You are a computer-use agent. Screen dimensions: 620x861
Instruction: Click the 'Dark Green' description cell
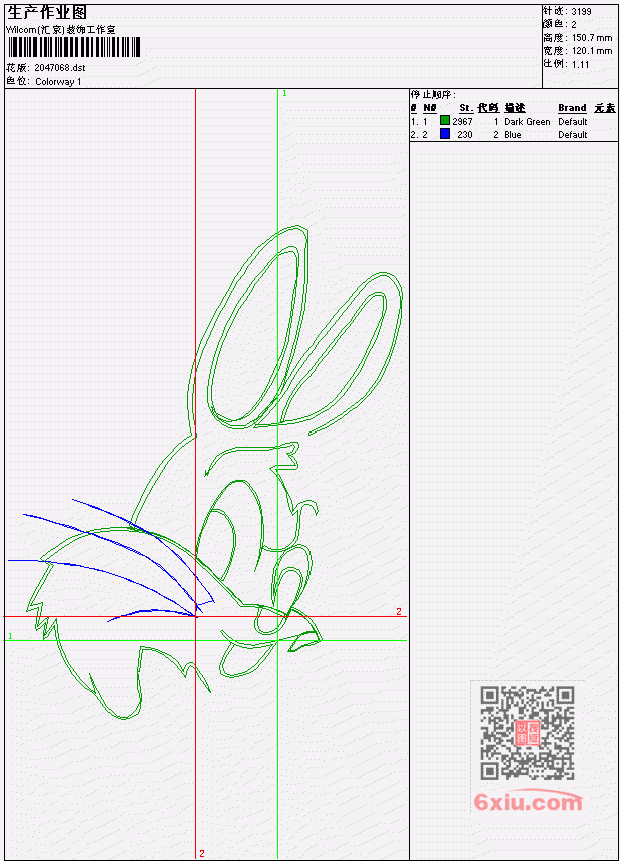coord(527,121)
